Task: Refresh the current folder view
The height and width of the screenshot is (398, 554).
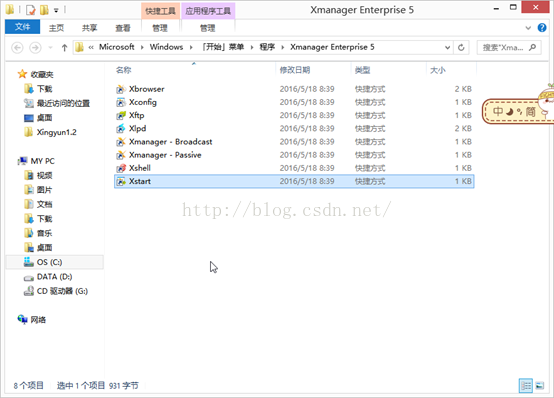Action: (461, 47)
